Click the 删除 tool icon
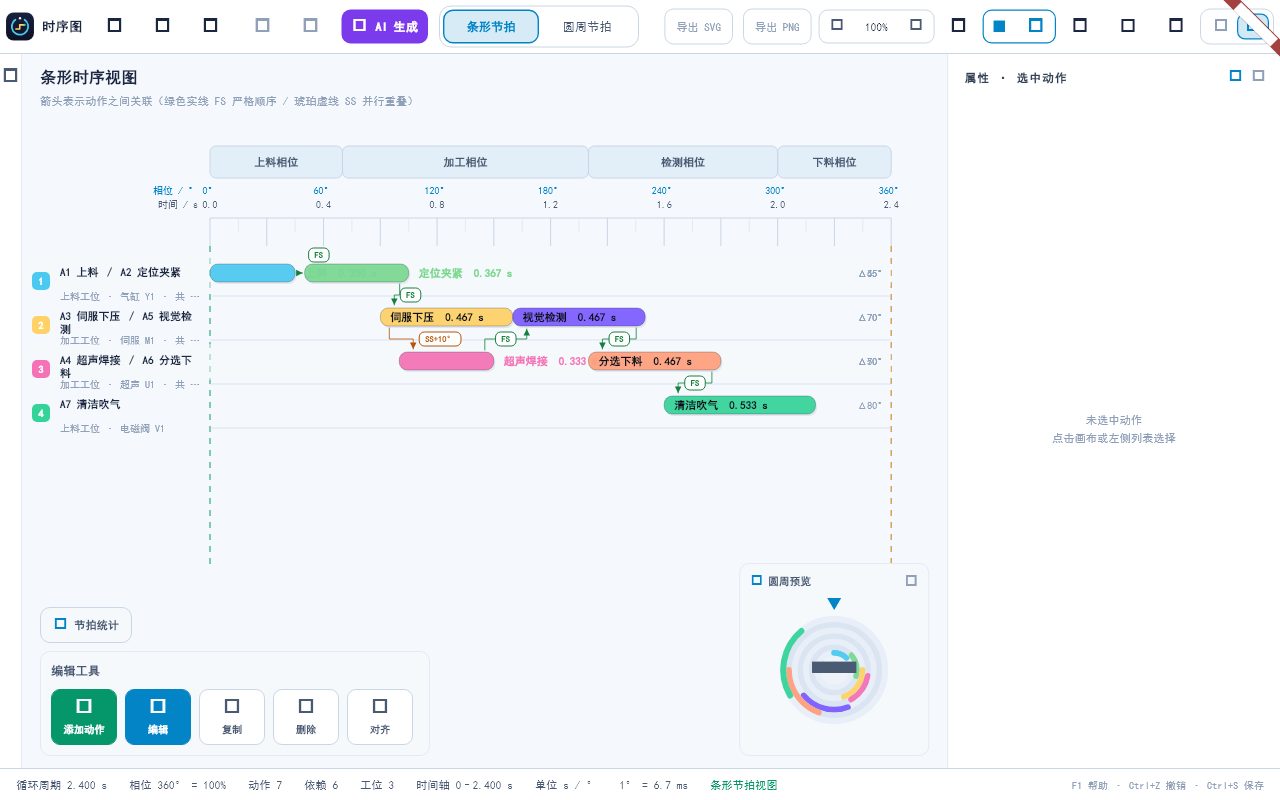Screen dimensions: 1280x800 point(306,706)
